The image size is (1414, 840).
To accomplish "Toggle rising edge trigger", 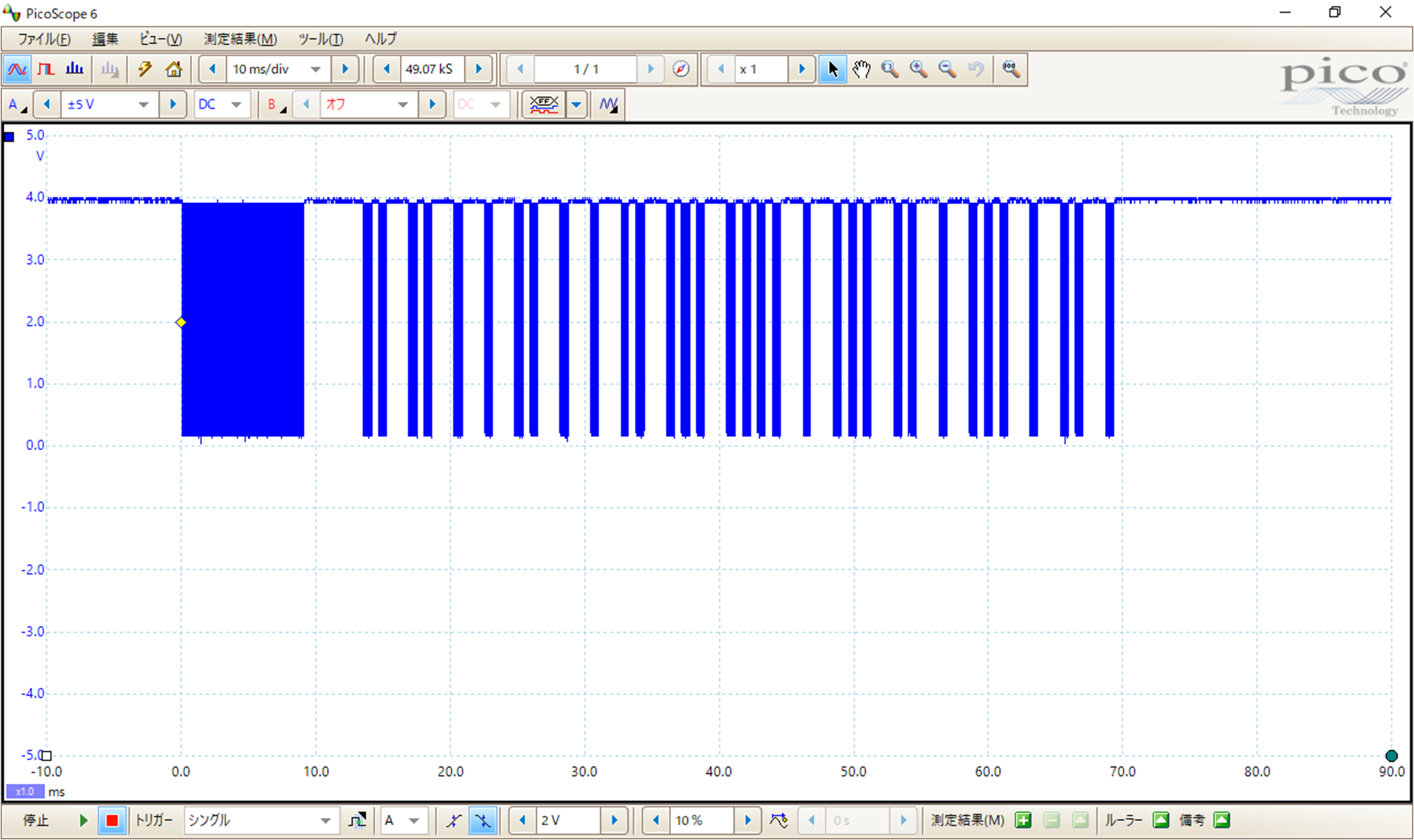I will tap(454, 820).
